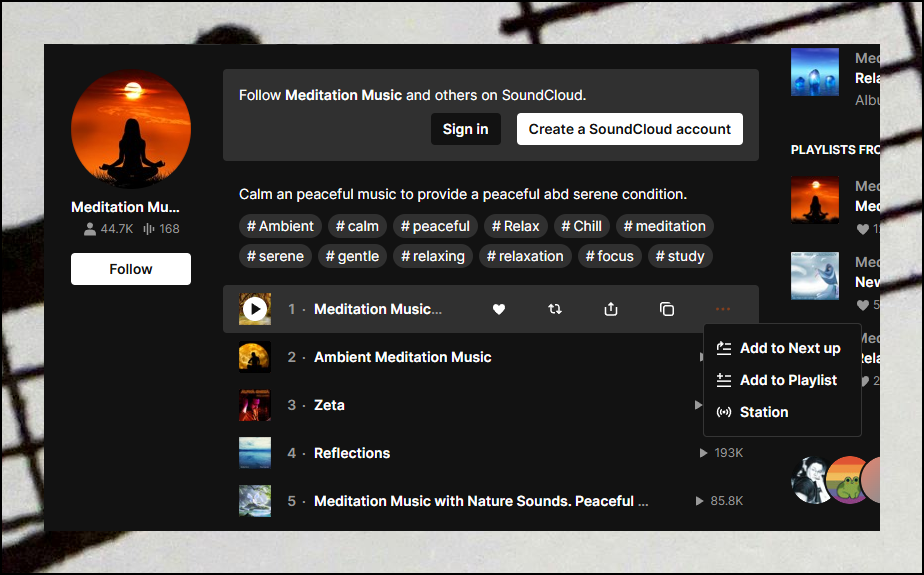This screenshot has width=924, height=575.
Task: Open the # focus tag
Action: click(609, 256)
